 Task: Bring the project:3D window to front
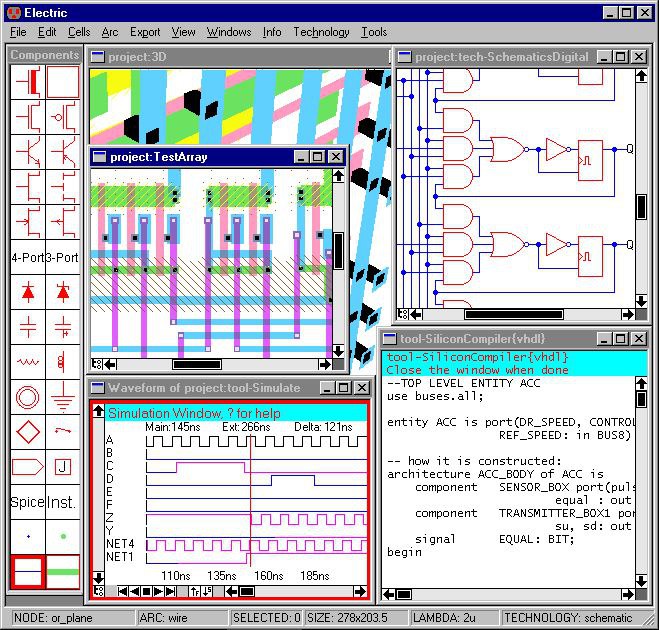tap(240, 57)
